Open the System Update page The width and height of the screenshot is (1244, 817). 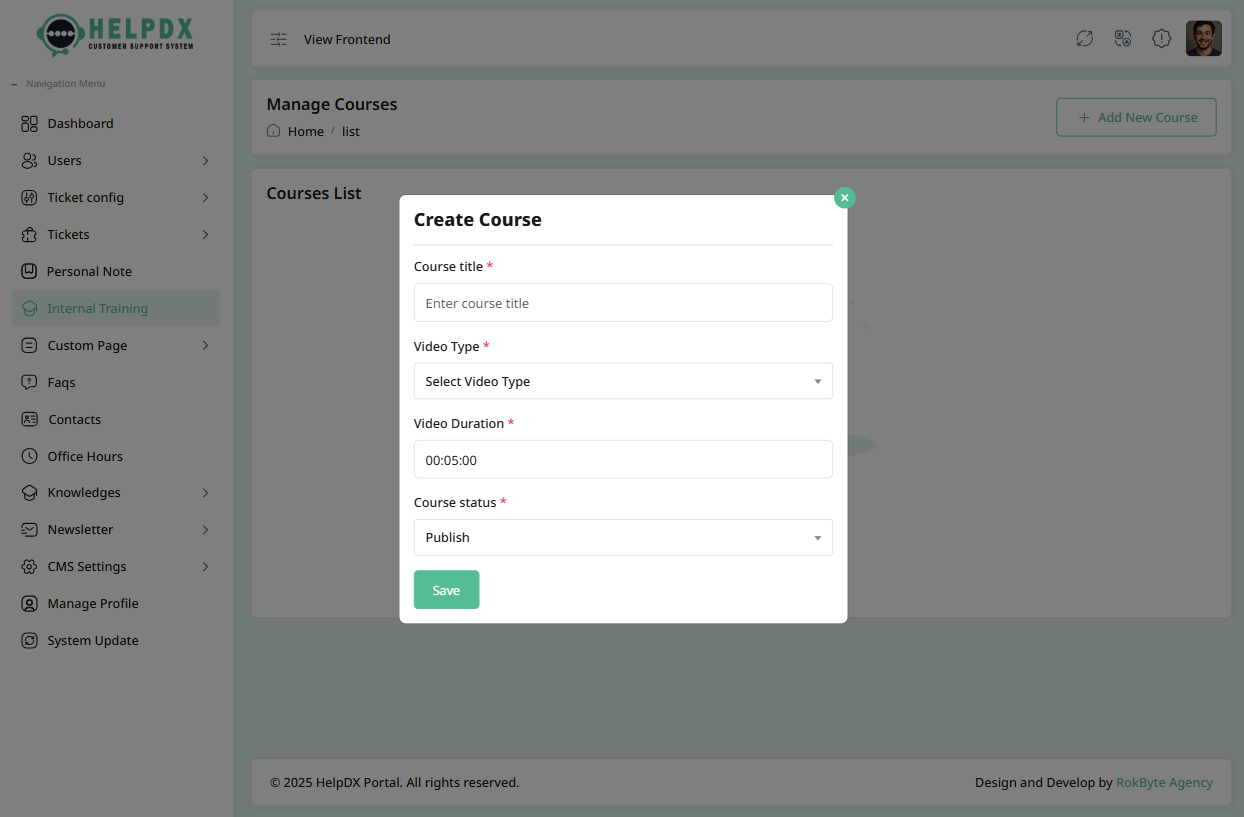pyautogui.click(x=92, y=640)
